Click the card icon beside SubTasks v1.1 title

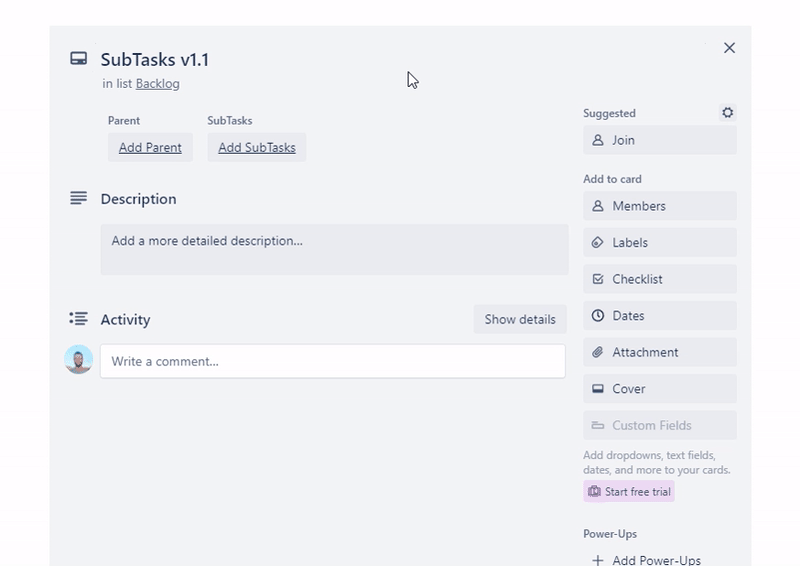point(78,59)
